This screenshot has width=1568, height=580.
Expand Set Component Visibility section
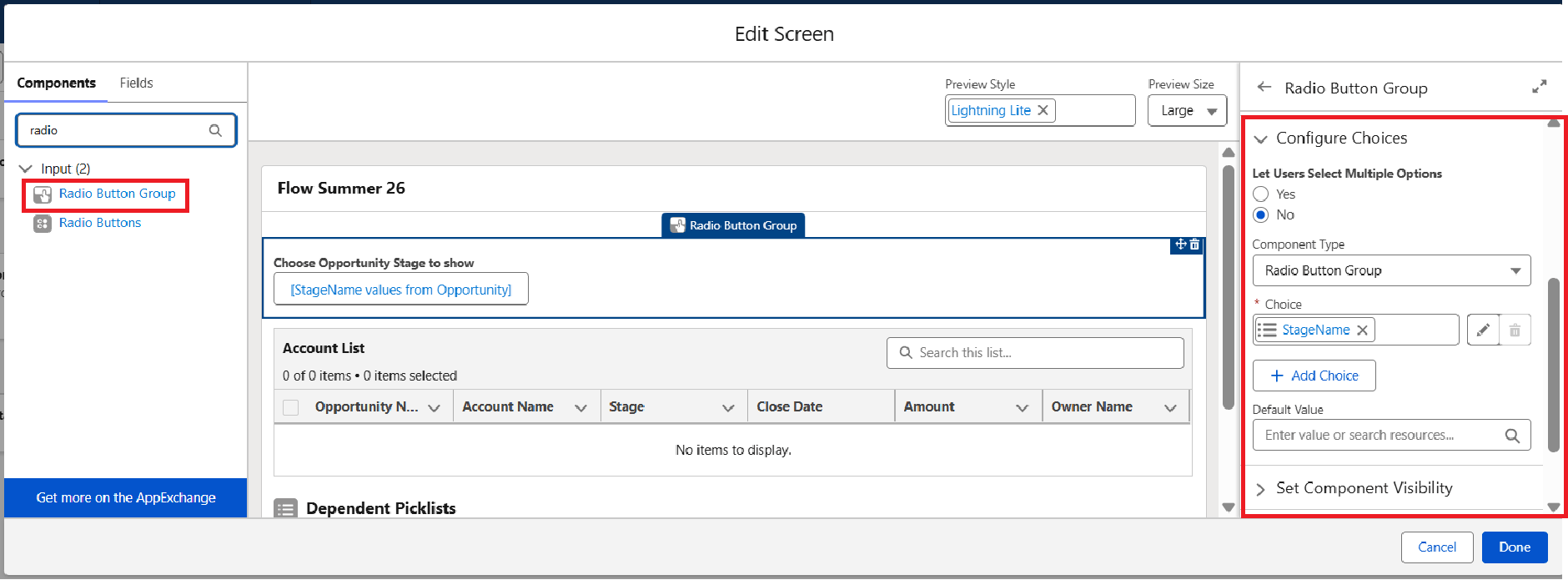click(1261, 489)
